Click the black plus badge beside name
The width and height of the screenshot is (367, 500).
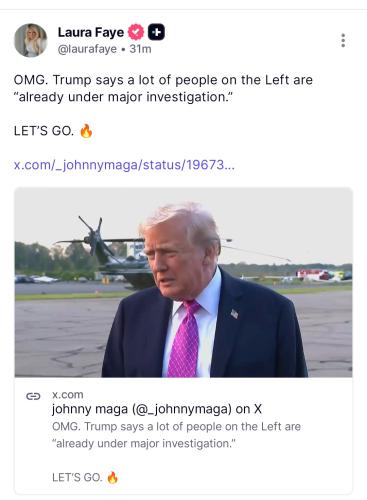click(x=156, y=32)
